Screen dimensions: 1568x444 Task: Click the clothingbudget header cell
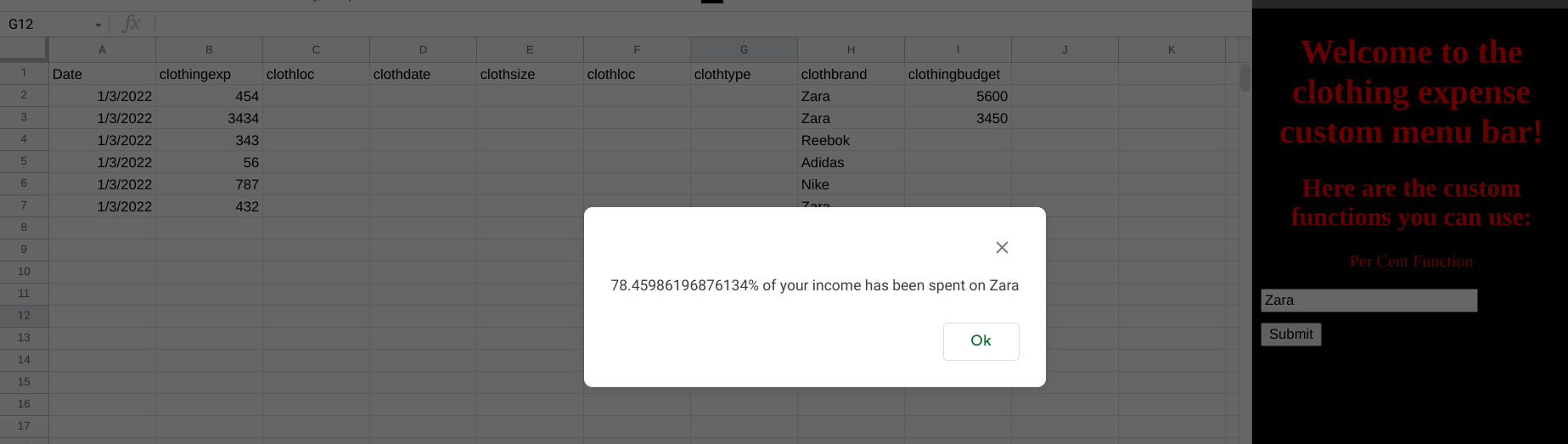click(x=957, y=75)
